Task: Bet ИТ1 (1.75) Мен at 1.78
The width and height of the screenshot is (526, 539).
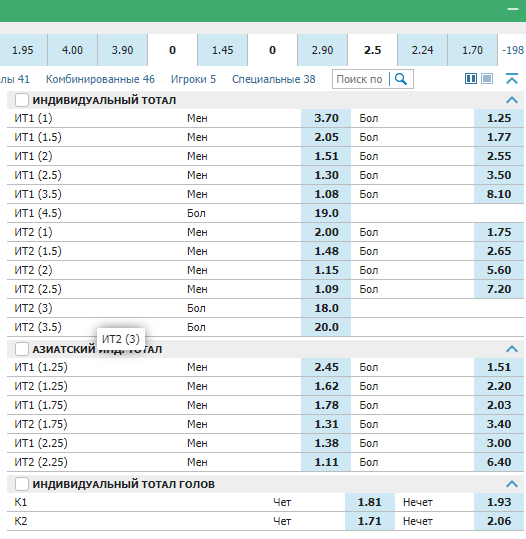Action: point(326,405)
